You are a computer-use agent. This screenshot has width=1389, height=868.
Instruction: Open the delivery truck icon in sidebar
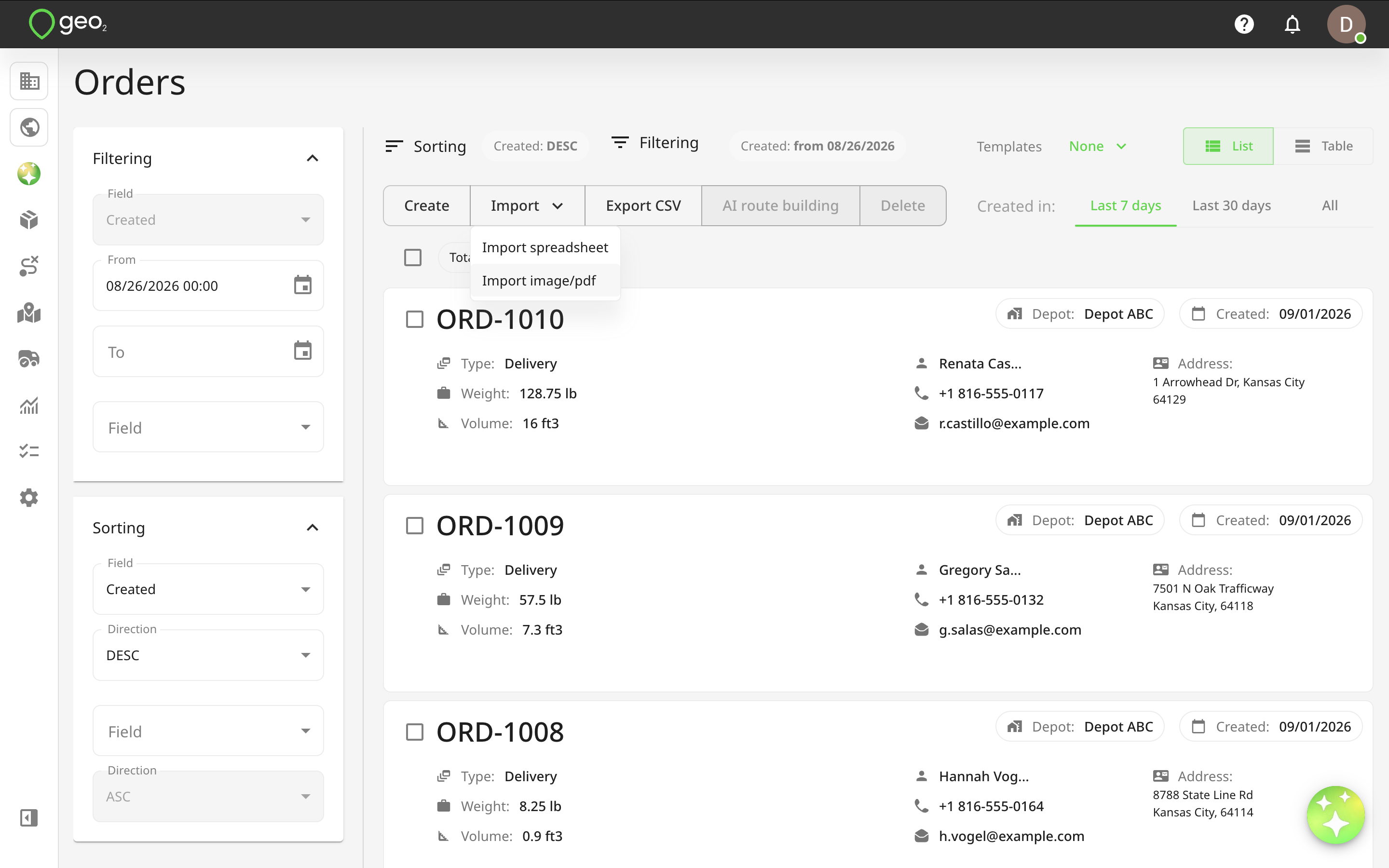29,359
